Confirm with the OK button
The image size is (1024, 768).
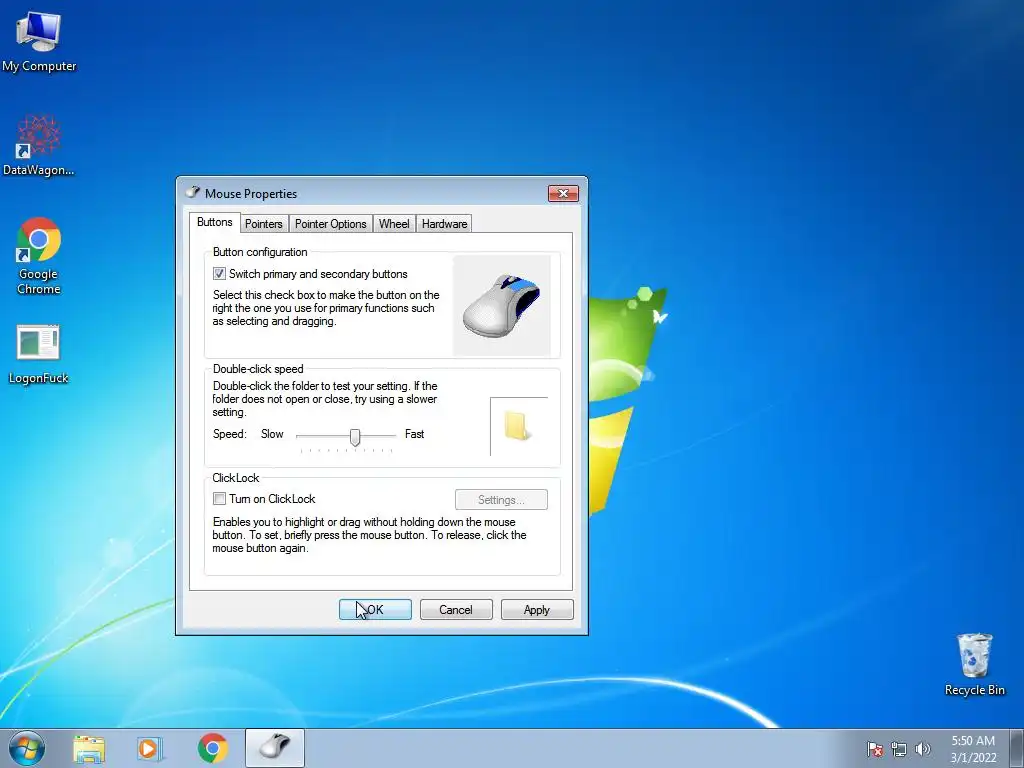[x=375, y=609]
